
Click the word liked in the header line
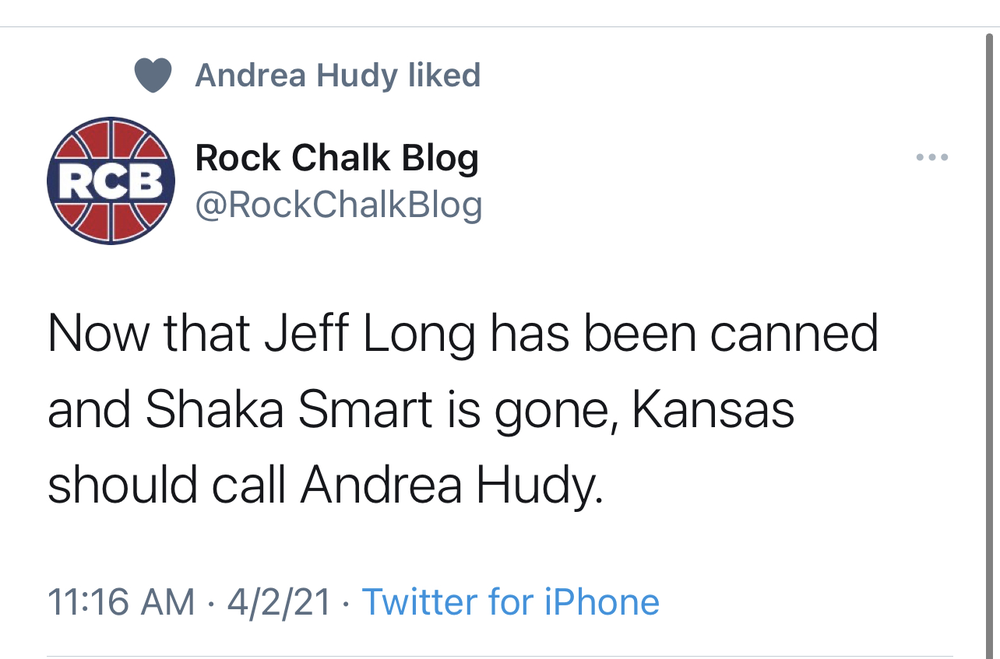pyautogui.click(x=444, y=76)
